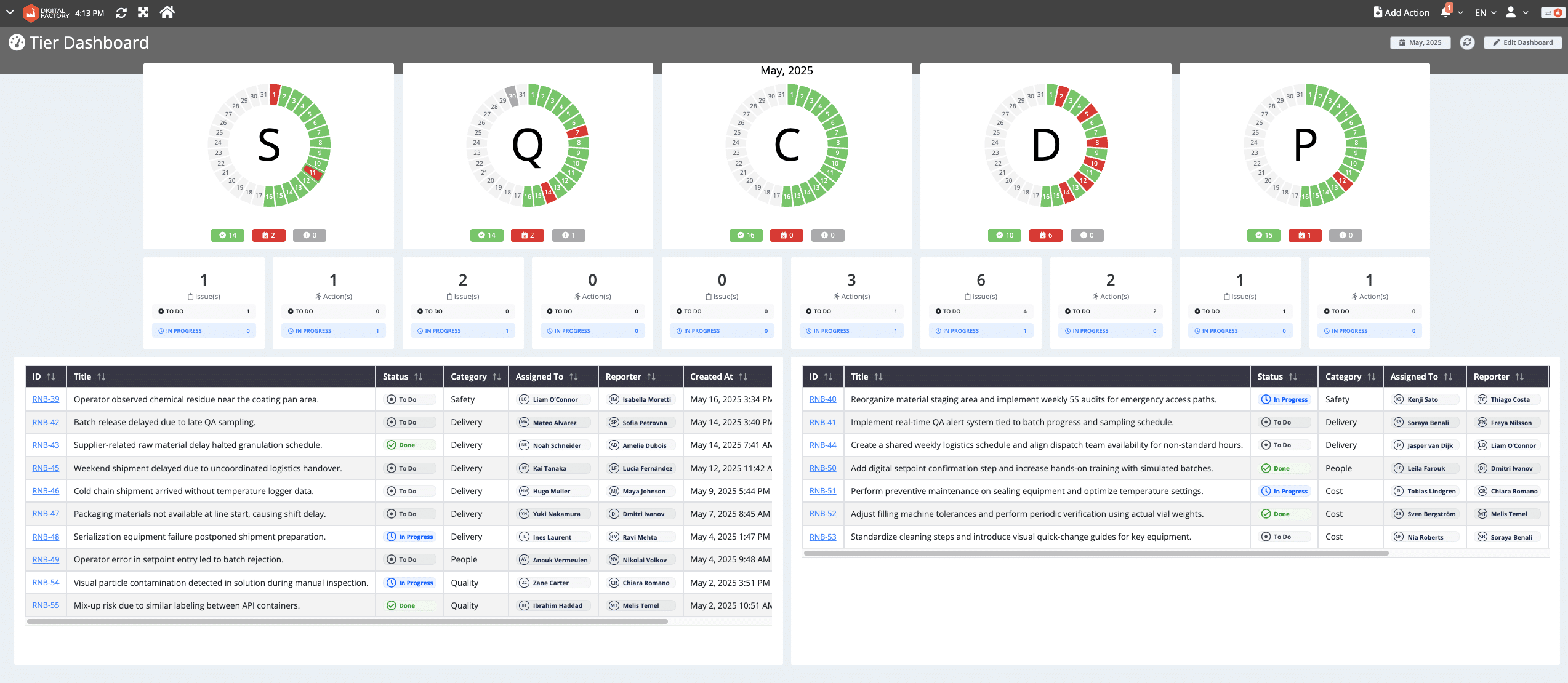1568x683 pixels.
Task: Open issue RNB-45 link
Action: point(46,468)
